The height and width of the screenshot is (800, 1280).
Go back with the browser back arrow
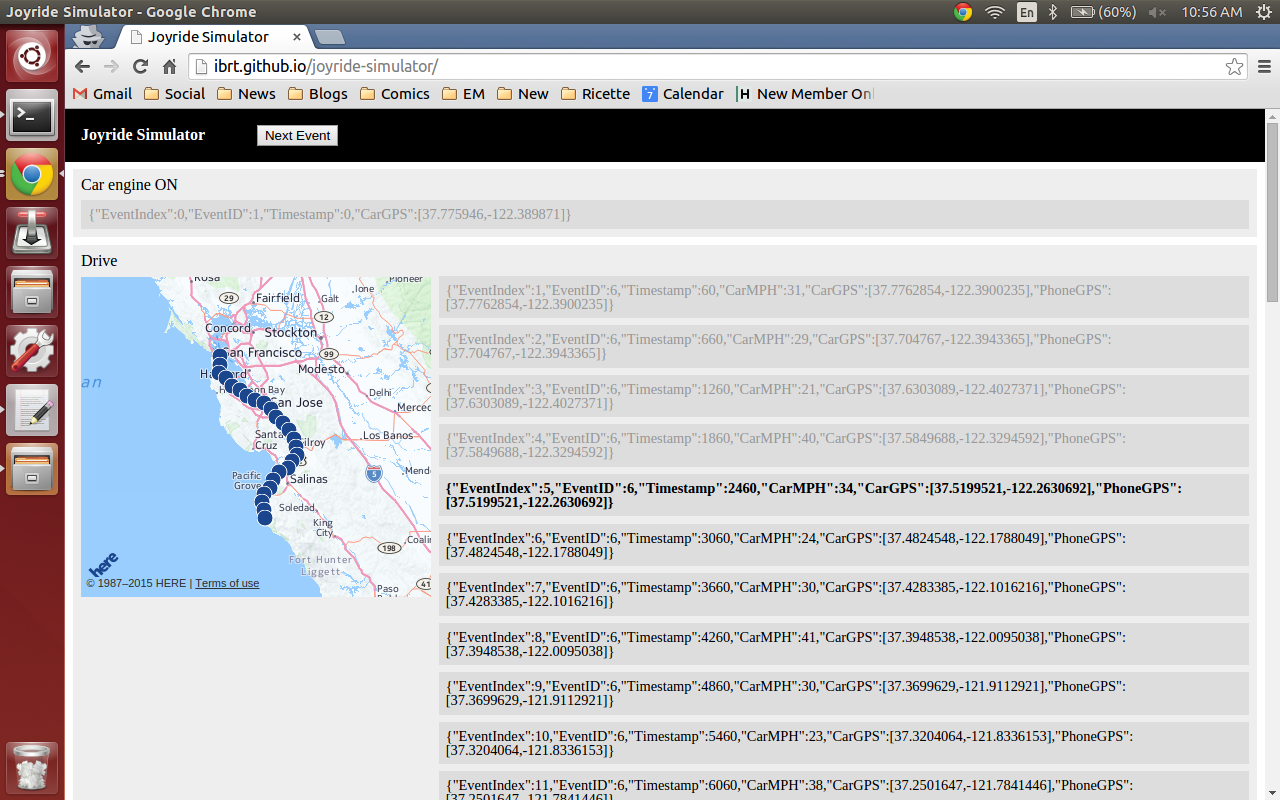tap(83, 67)
